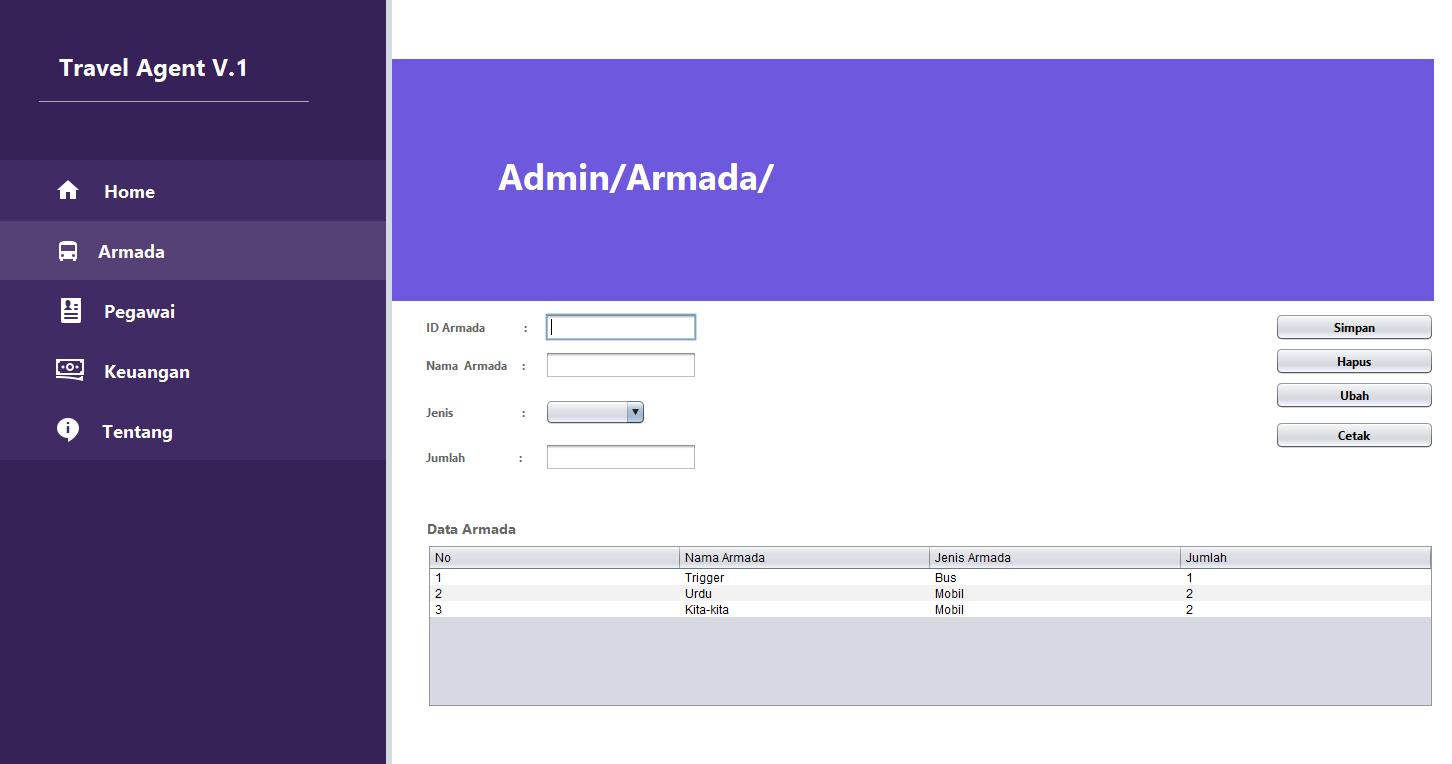The height and width of the screenshot is (764, 1452).
Task: Click the Nama Armada column header
Action: (x=805, y=558)
